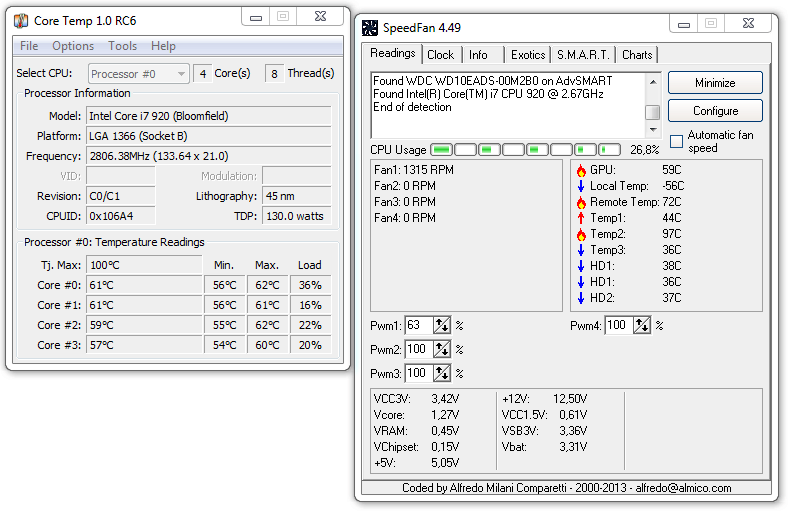Click the Lithography value 45 nm
The image size is (792, 513).
[296, 196]
